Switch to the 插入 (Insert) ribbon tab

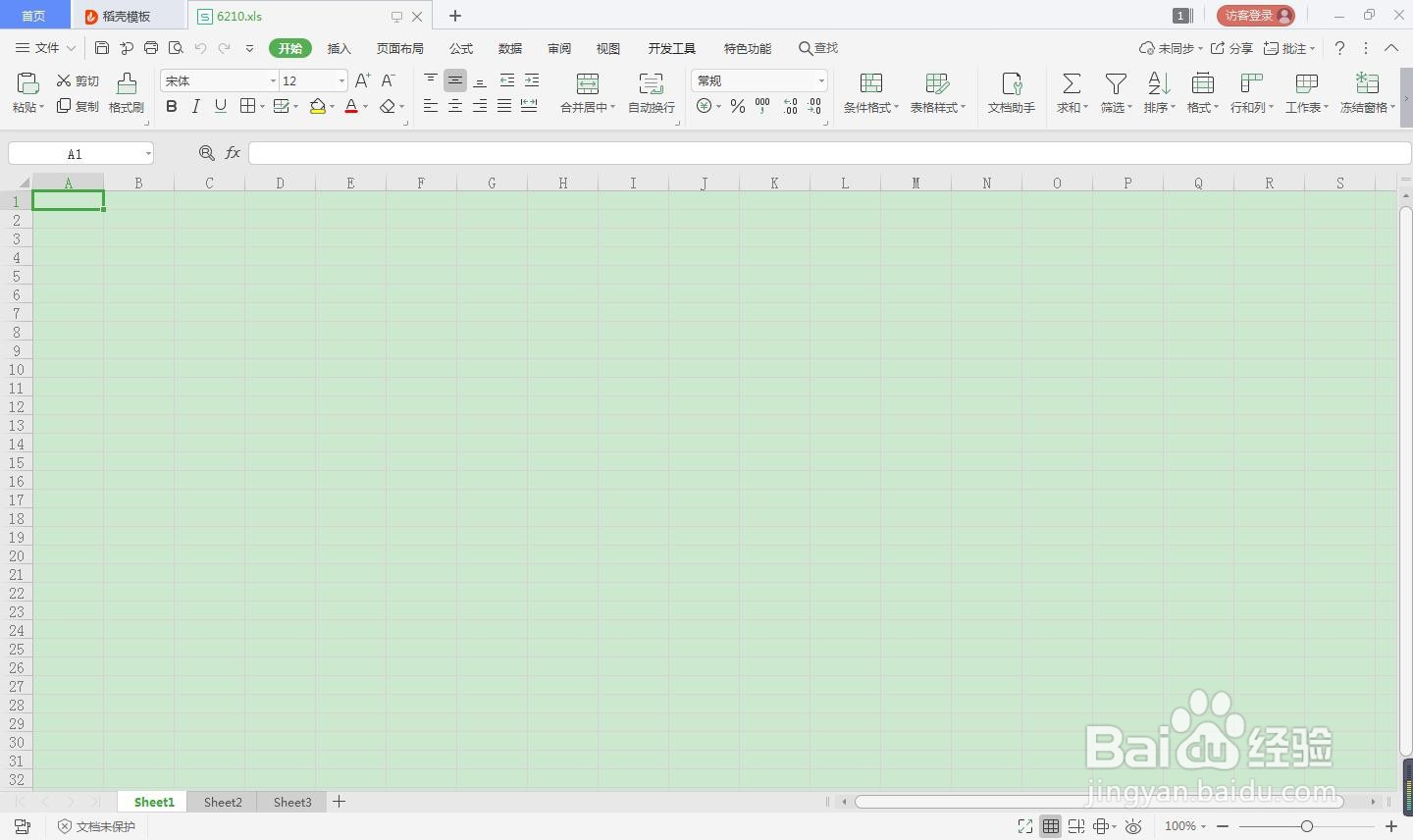[339, 48]
